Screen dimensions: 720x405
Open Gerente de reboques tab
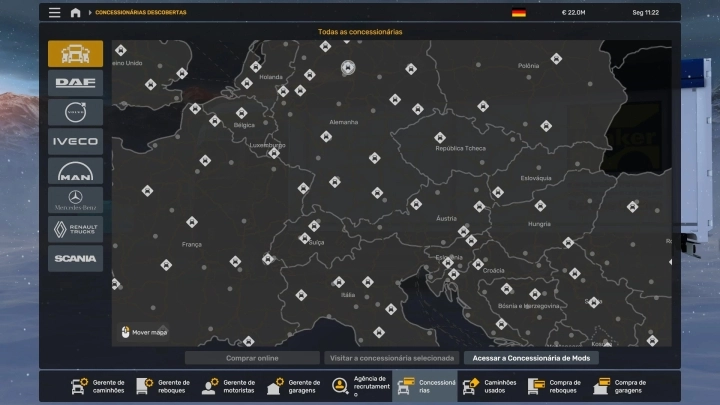pyautogui.click(x=163, y=386)
